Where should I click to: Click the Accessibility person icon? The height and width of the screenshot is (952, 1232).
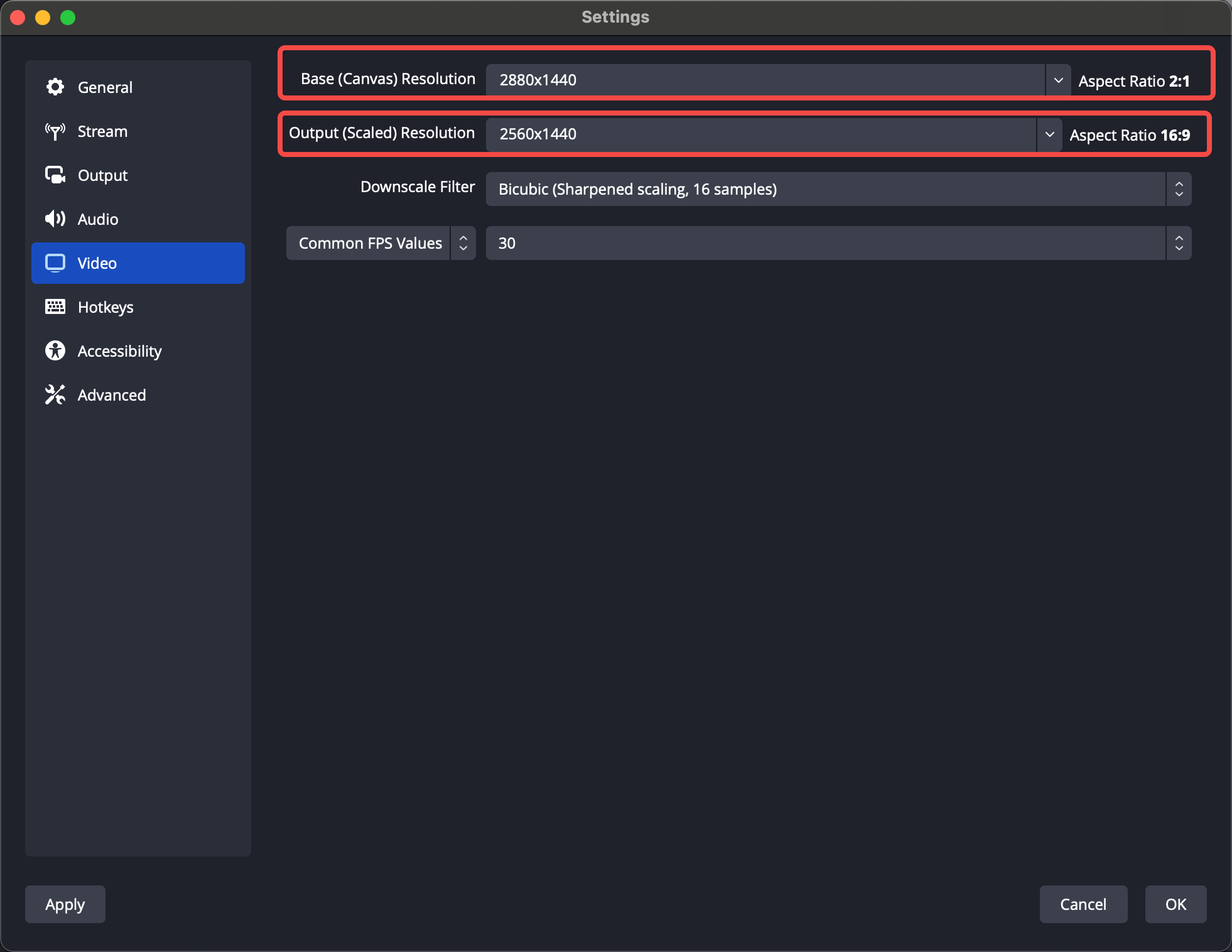[55, 351]
